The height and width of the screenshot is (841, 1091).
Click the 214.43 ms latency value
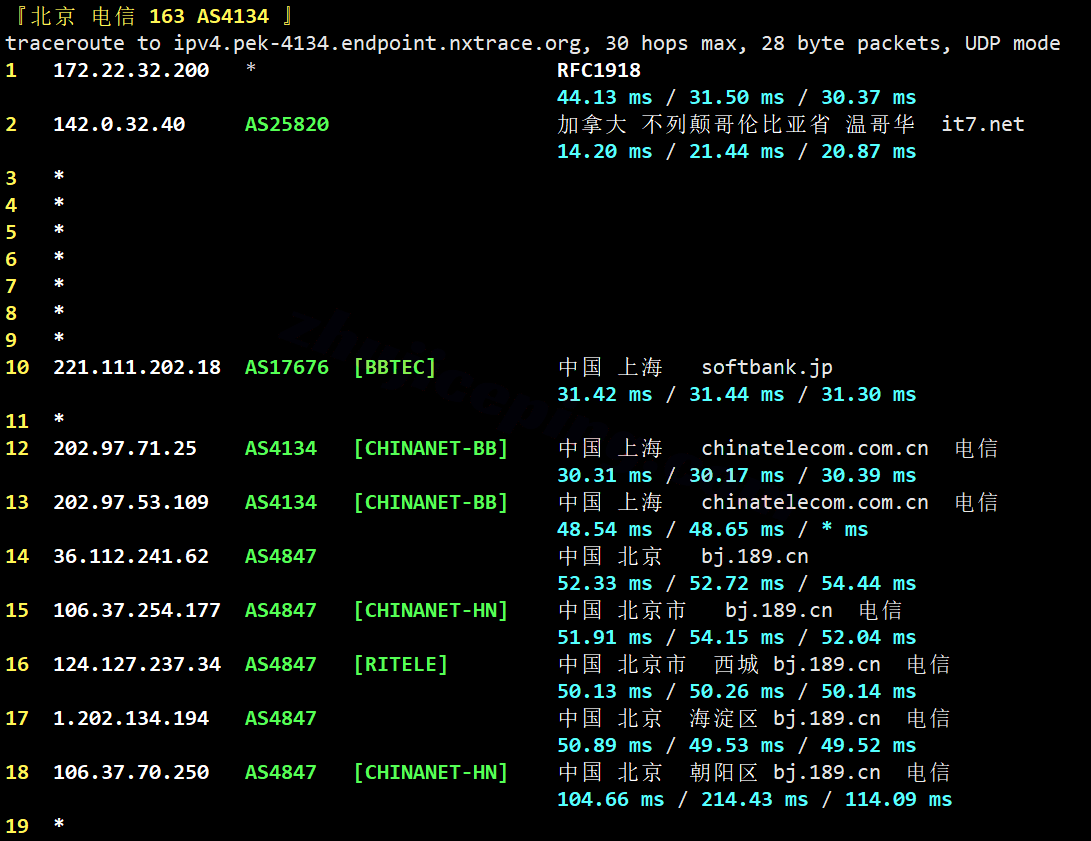point(754,800)
